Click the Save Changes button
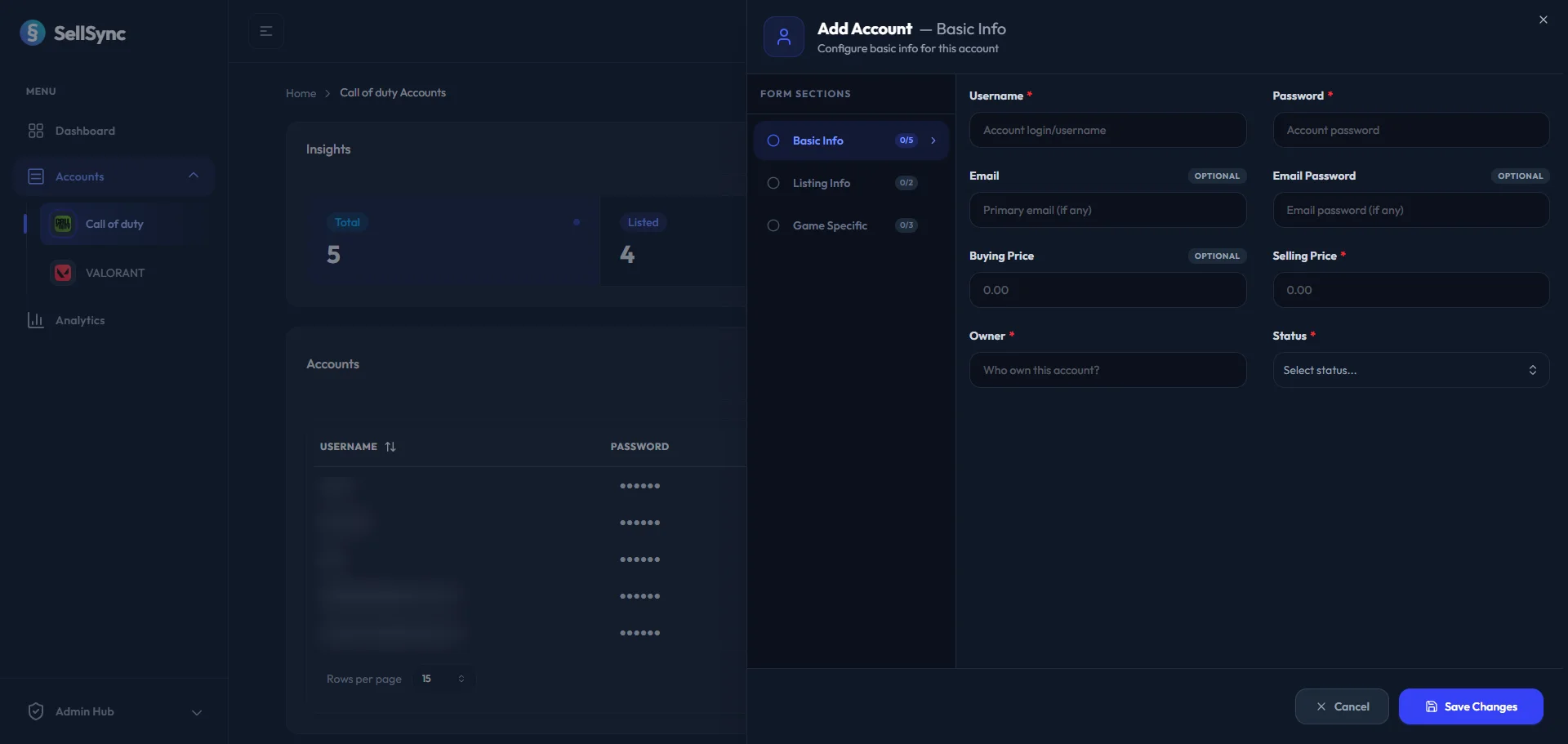1568x744 pixels. pyautogui.click(x=1472, y=706)
